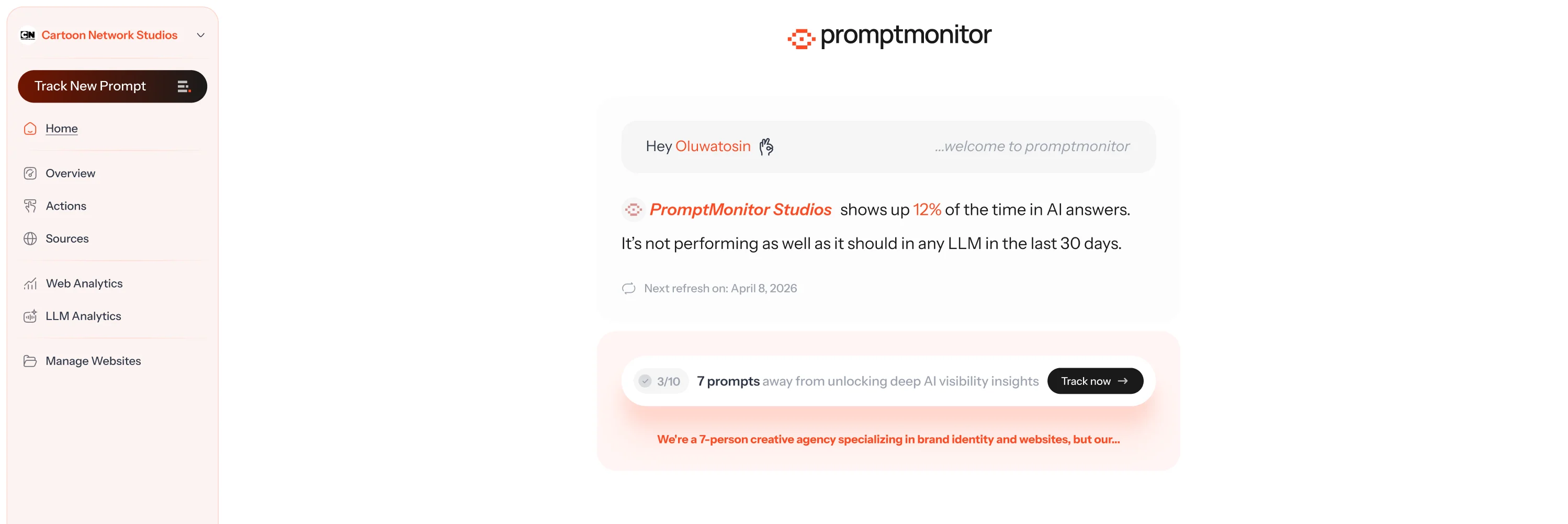Click the LLM Analytics sparkle icon

(30, 316)
